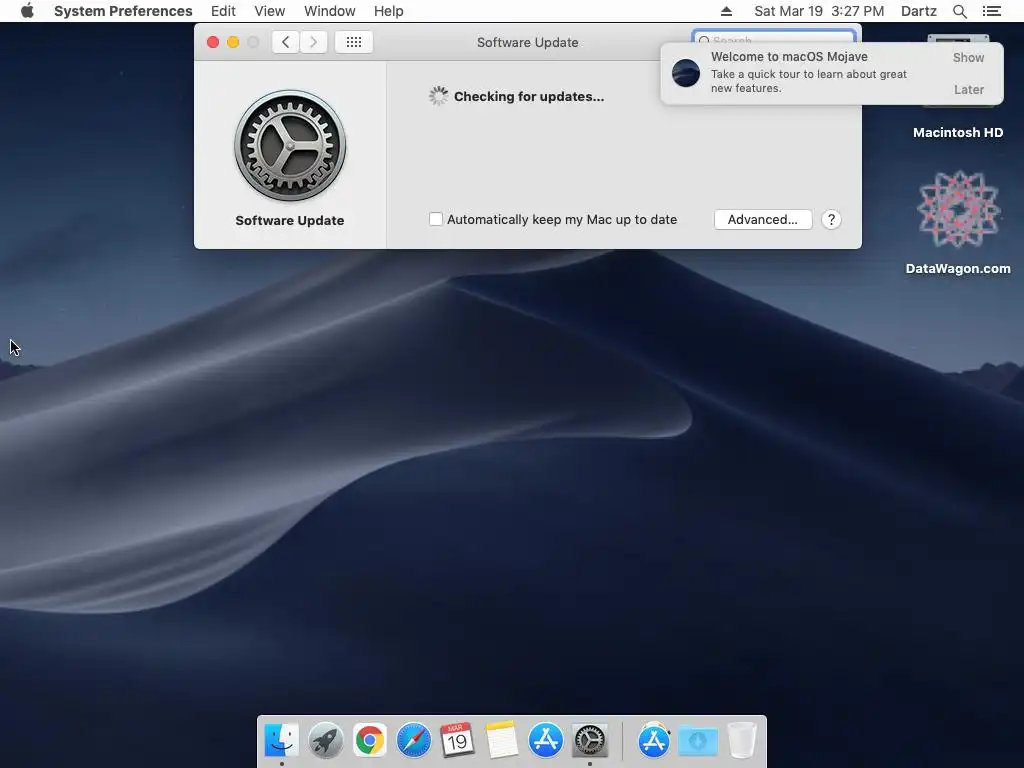Click the Software Update label under gear icon
The height and width of the screenshot is (768, 1024).
[290, 220]
